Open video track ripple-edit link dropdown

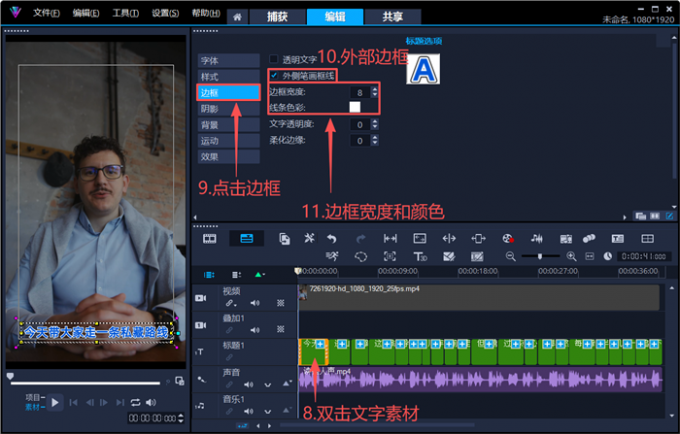click(x=231, y=303)
